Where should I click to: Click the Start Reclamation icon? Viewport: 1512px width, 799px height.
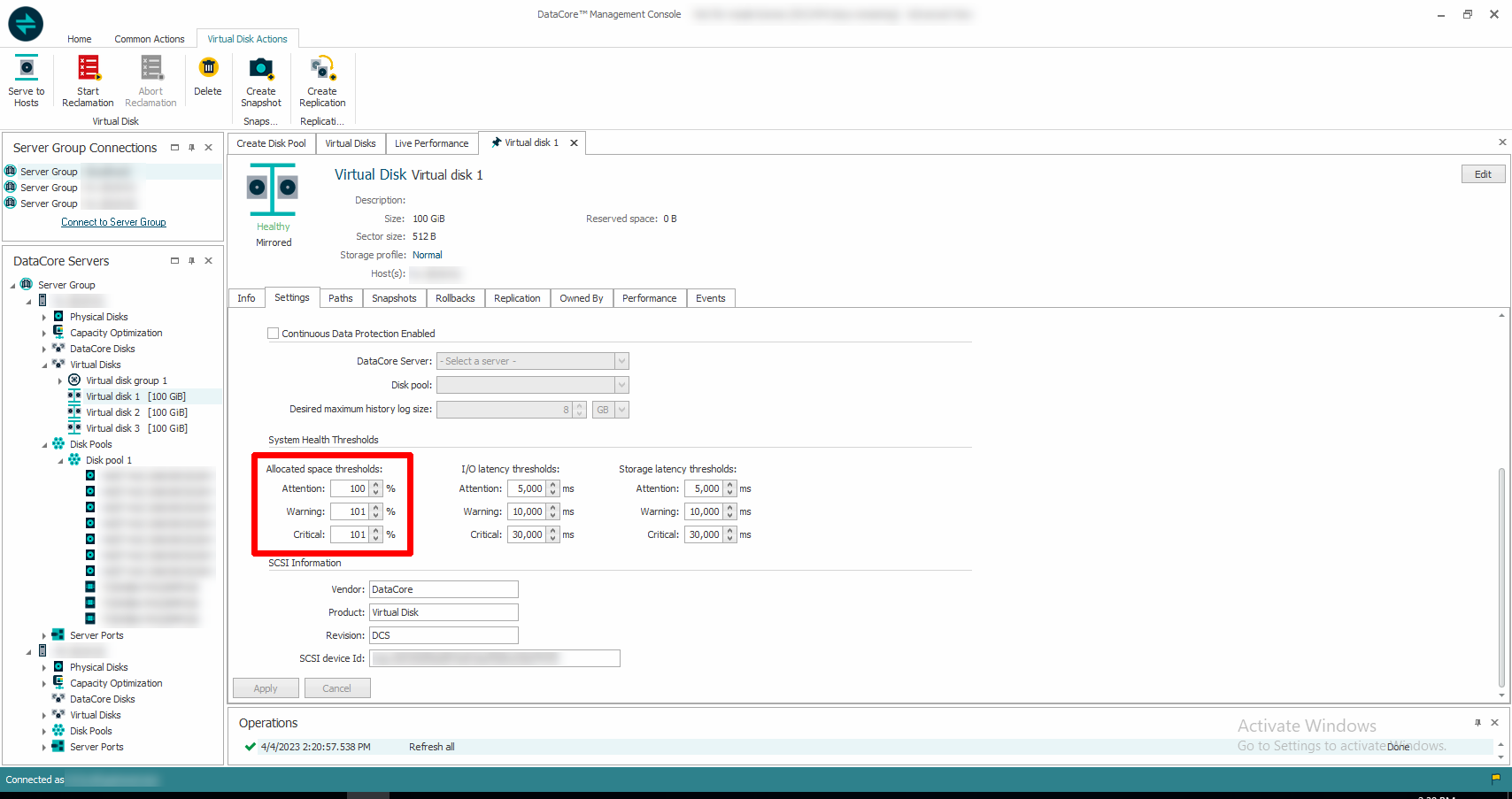(x=88, y=69)
